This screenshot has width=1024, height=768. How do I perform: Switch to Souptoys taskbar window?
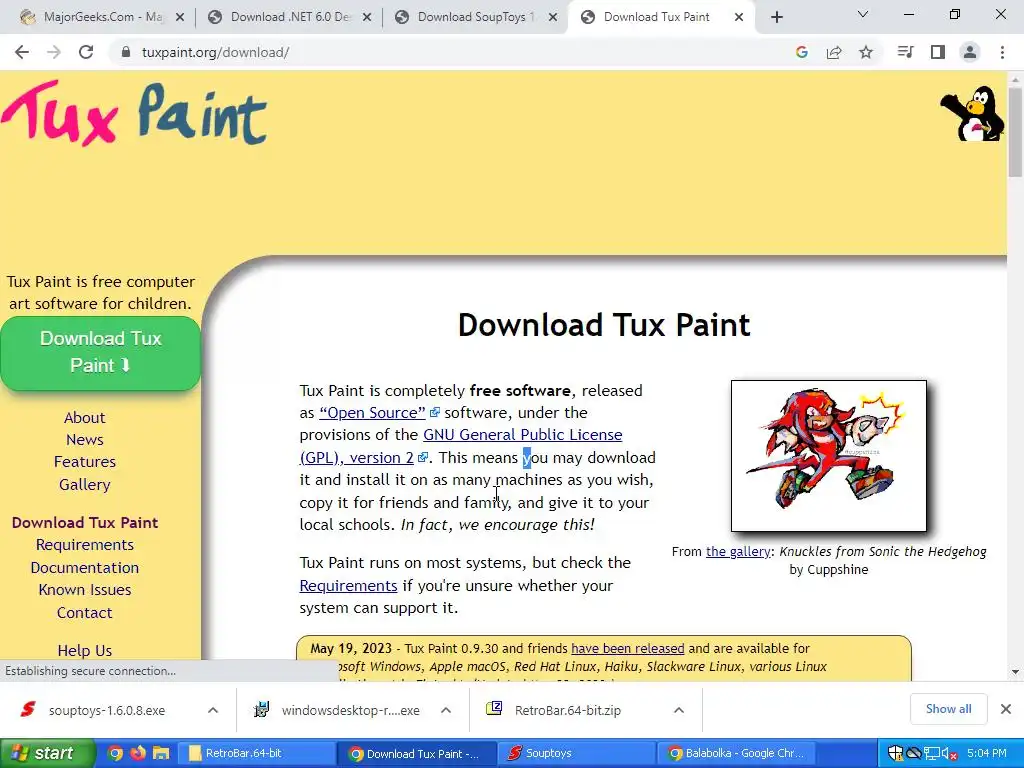click(578, 754)
